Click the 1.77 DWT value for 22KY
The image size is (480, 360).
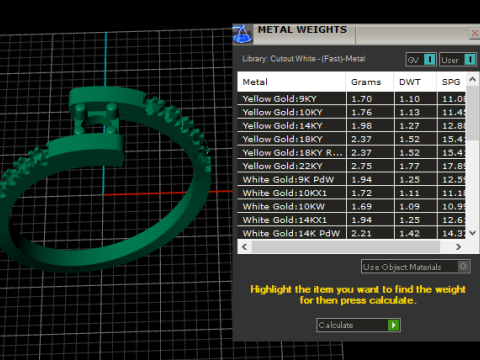point(410,166)
